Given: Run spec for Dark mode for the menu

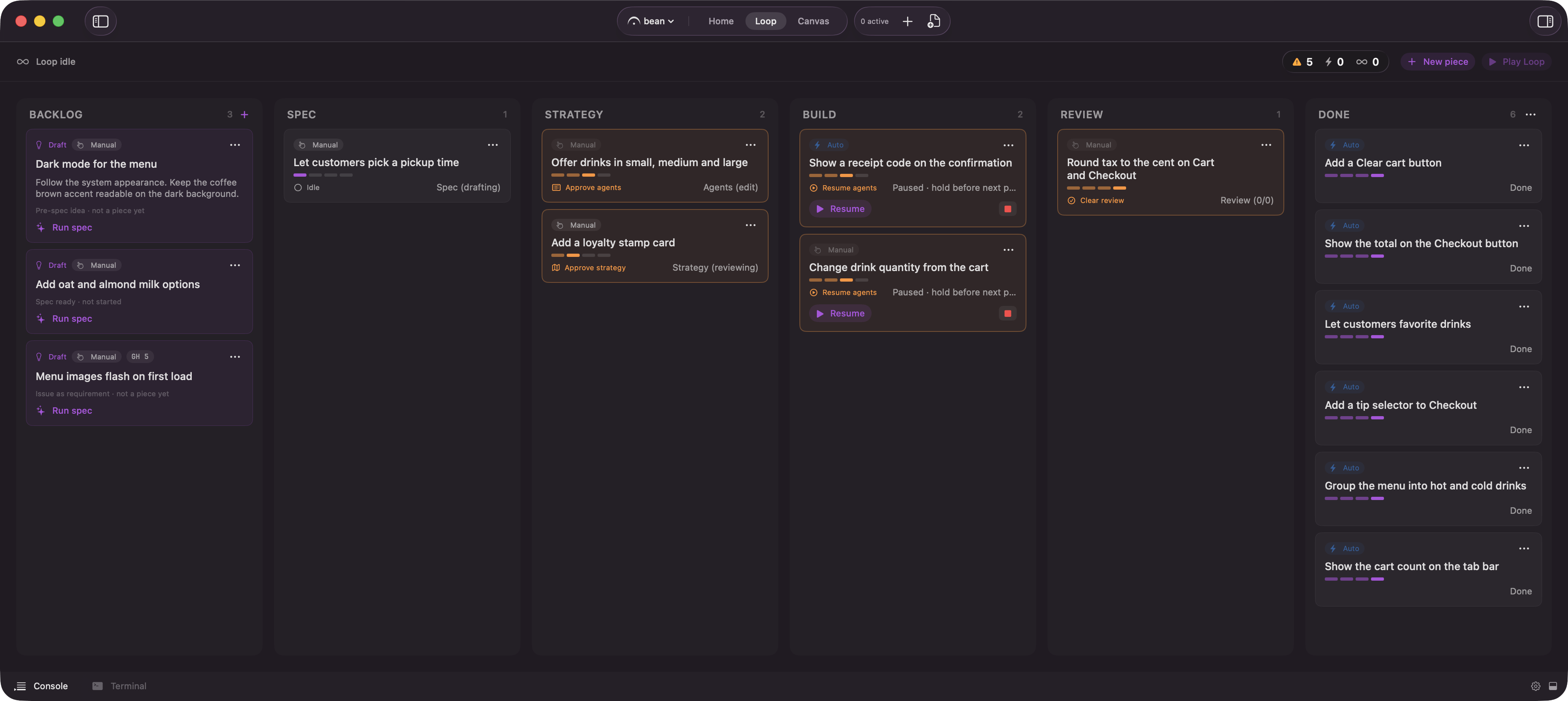Looking at the screenshot, I should coord(64,228).
